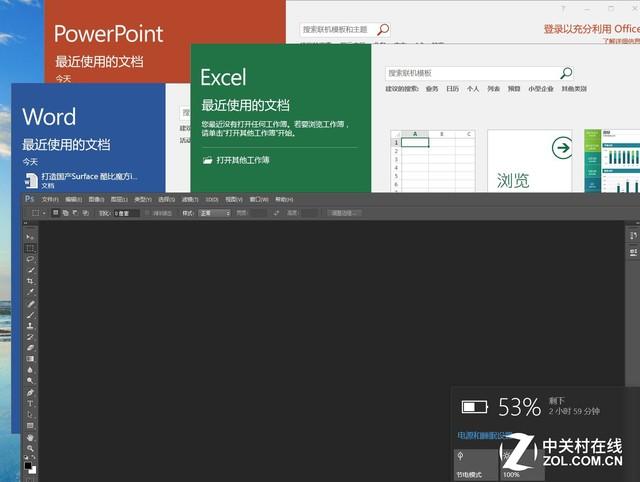The width and height of the screenshot is (640, 482).
Task: Select the Blur tool
Action: (x=30, y=370)
